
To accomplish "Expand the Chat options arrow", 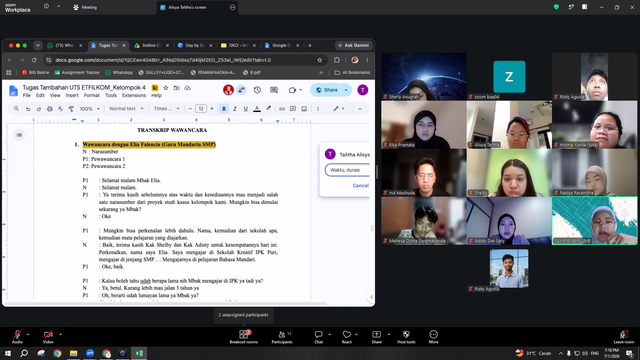I will pos(329,334).
